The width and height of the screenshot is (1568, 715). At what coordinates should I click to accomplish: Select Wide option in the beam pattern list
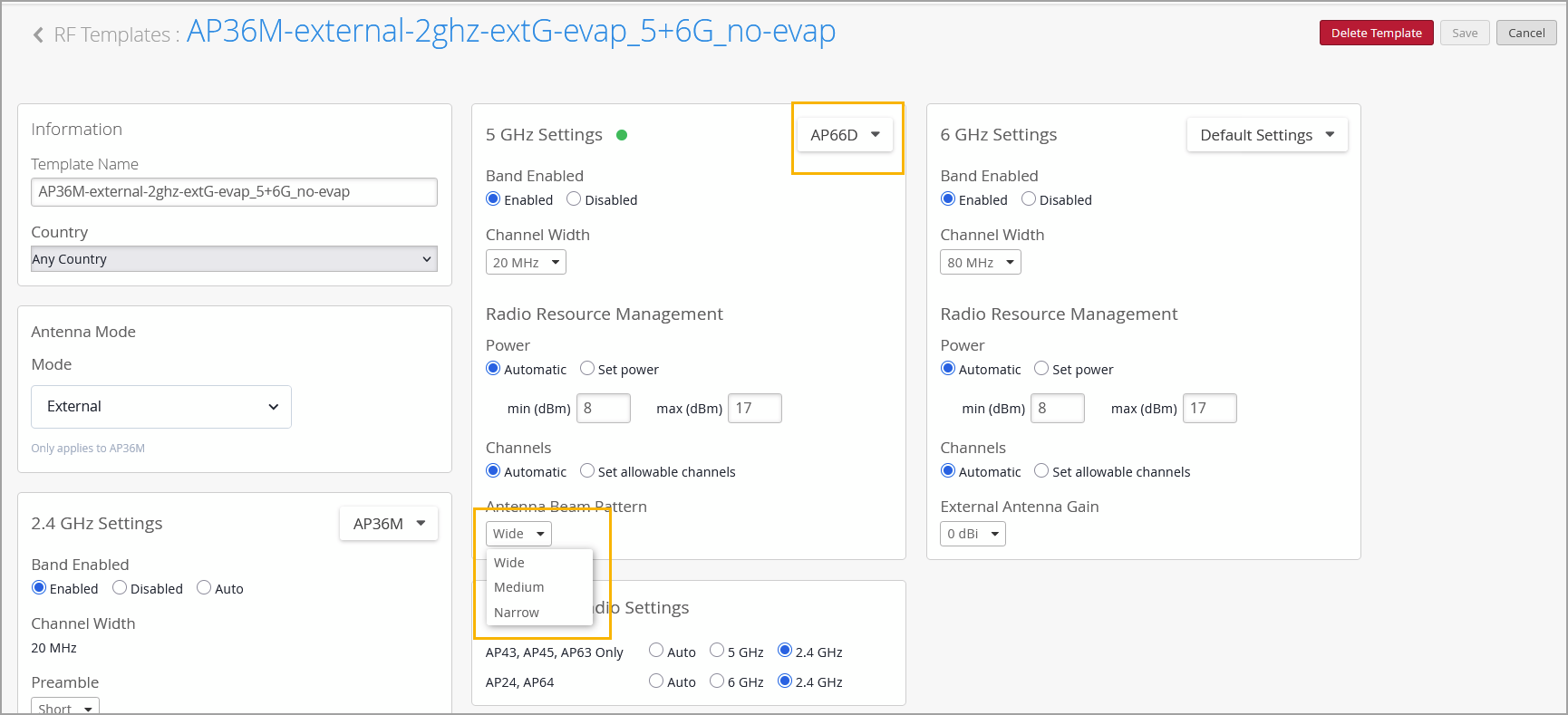tap(509, 563)
